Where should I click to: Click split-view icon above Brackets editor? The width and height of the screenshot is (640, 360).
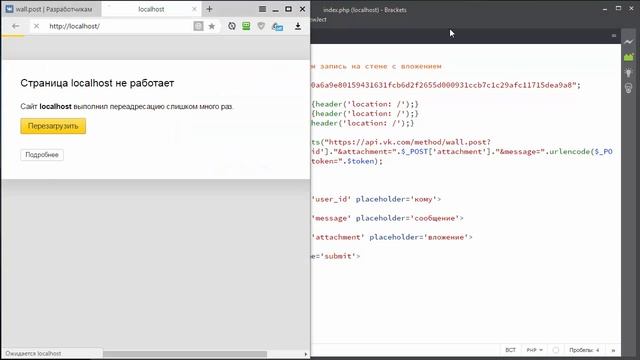[613, 36]
